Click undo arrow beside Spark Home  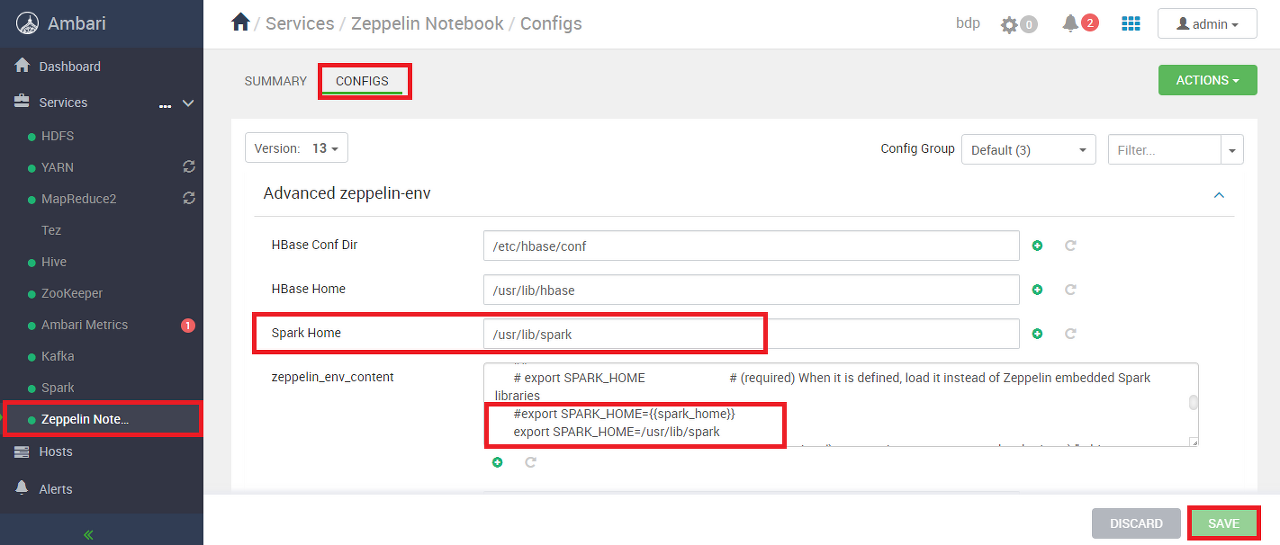(1070, 334)
